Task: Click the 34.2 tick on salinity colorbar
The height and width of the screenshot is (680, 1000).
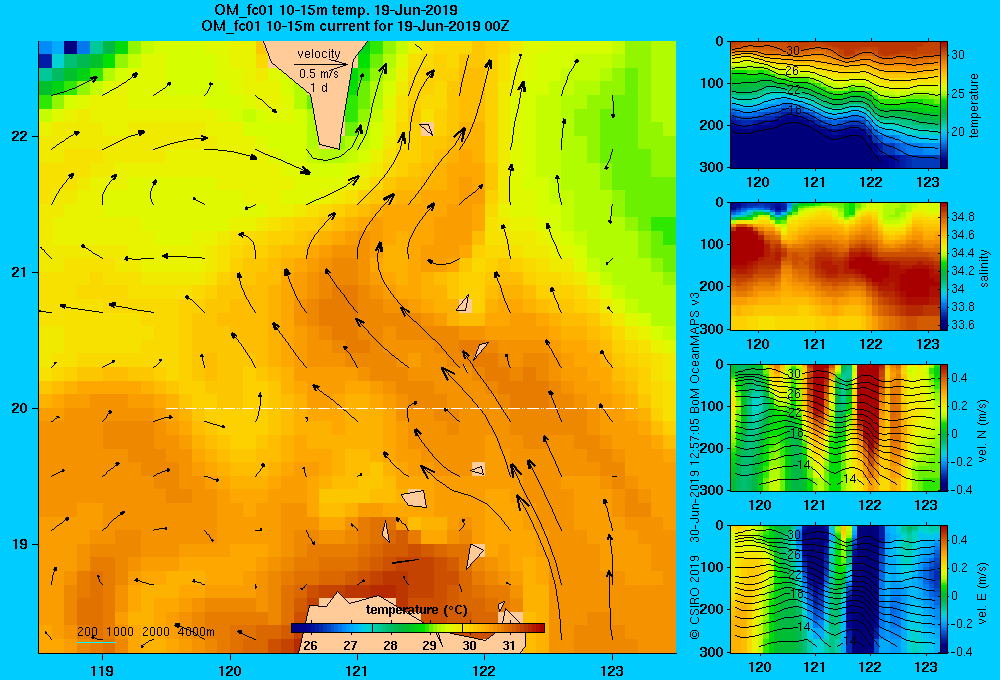Action: pos(962,270)
